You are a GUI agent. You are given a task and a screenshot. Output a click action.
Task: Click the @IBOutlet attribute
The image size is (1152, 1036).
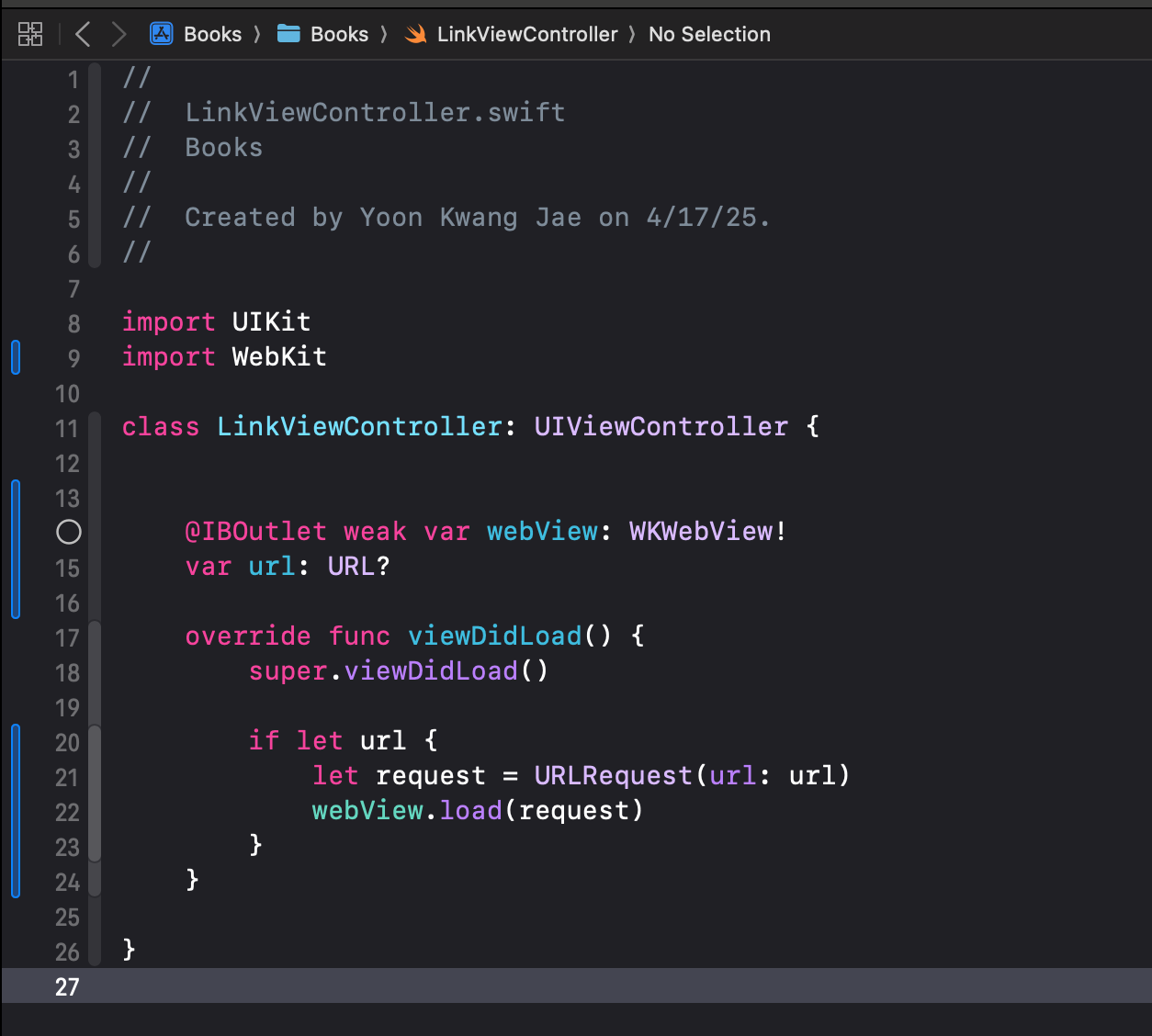[x=255, y=531]
